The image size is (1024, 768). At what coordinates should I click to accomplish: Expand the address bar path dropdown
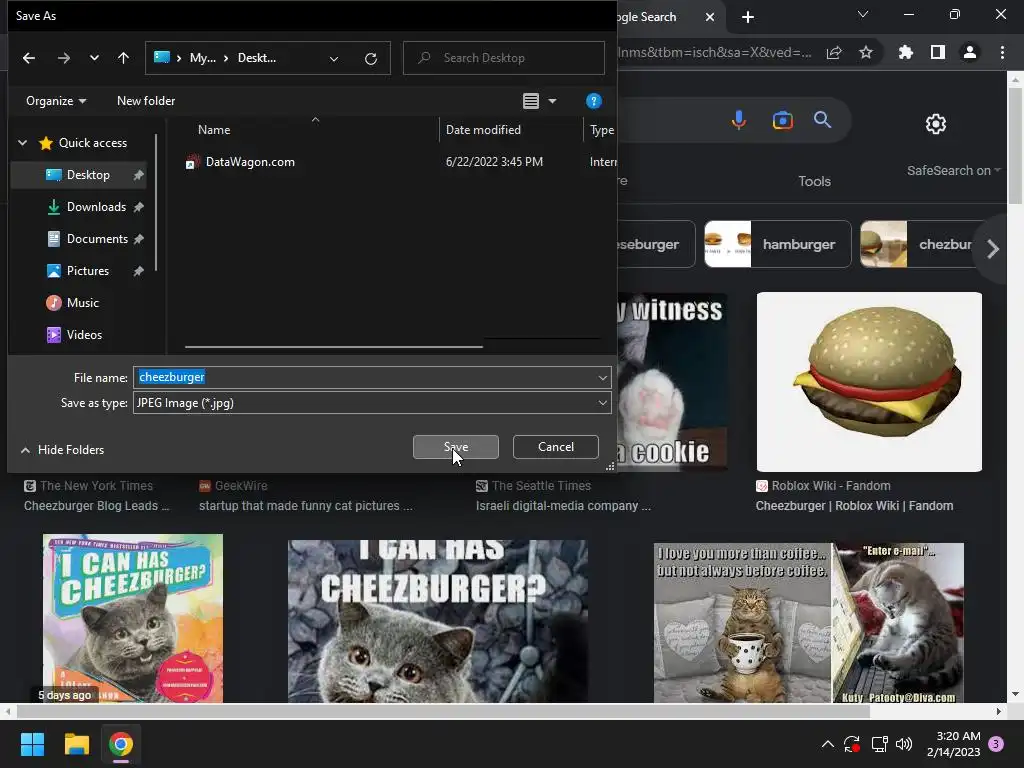(x=334, y=59)
